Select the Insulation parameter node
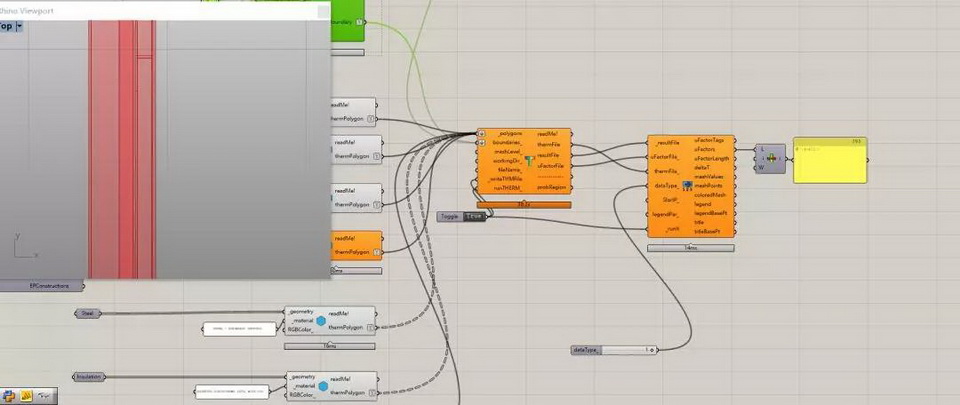The width and height of the screenshot is (960, 405). tap(90, 376)
